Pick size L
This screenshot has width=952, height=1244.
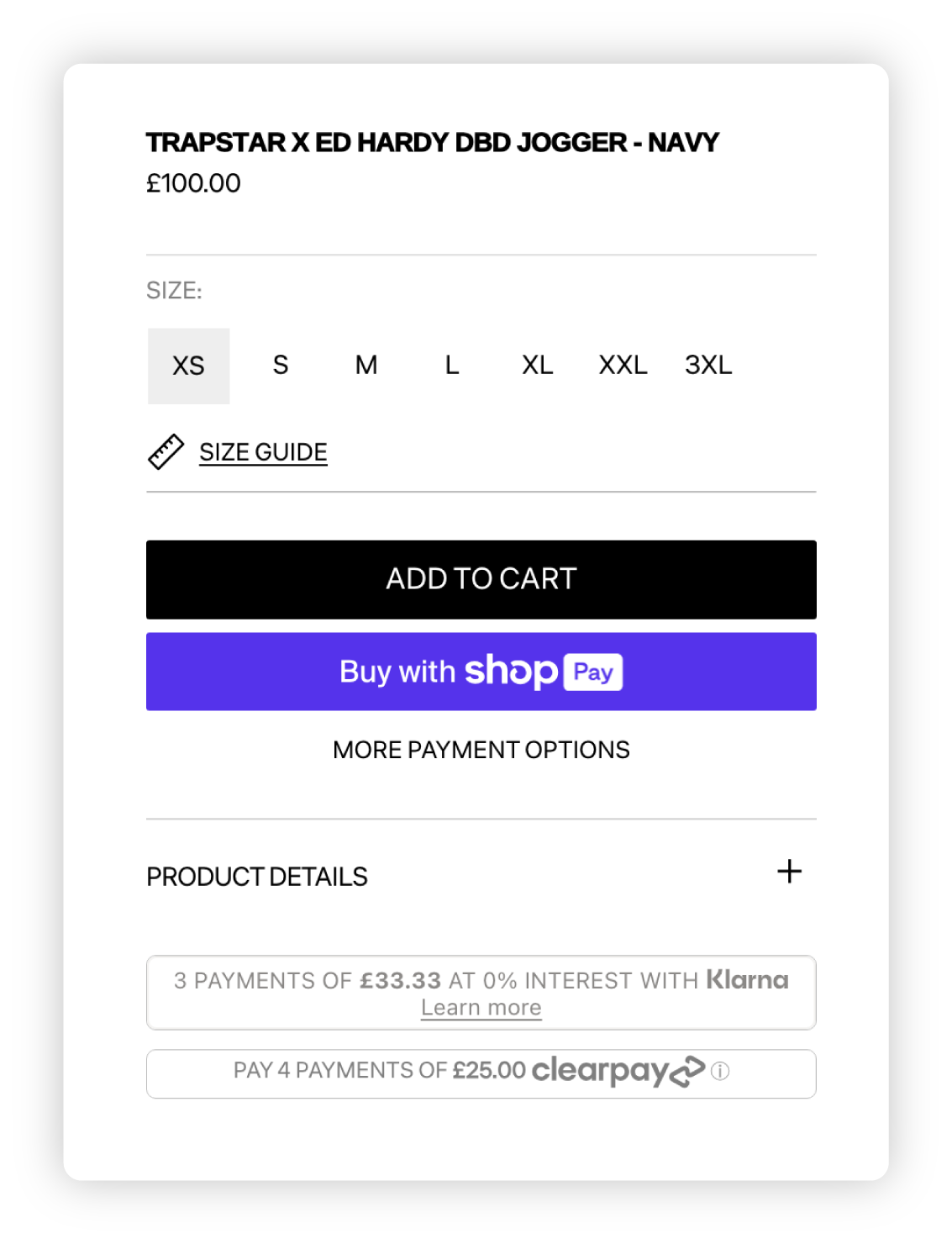pyautogui.click(x=452, y=366)
